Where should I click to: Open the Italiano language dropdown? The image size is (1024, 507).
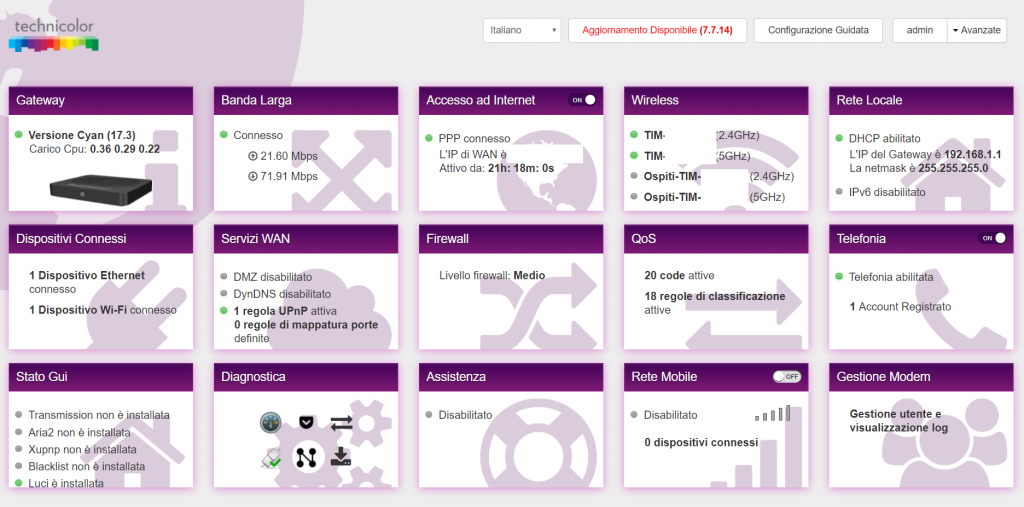coord(522,30)
